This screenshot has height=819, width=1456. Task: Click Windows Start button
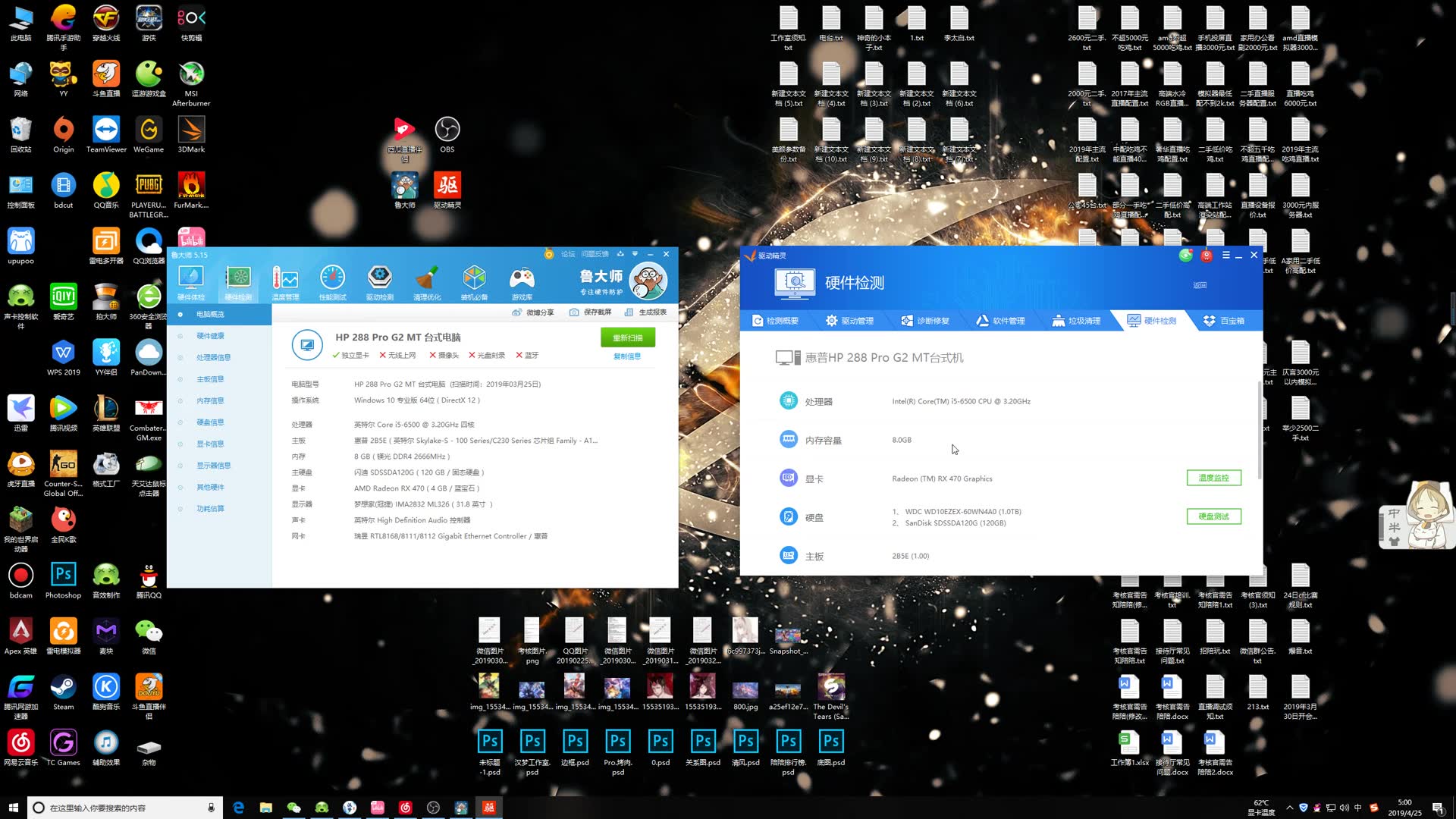pyautogui.click(x=13, y=808)
